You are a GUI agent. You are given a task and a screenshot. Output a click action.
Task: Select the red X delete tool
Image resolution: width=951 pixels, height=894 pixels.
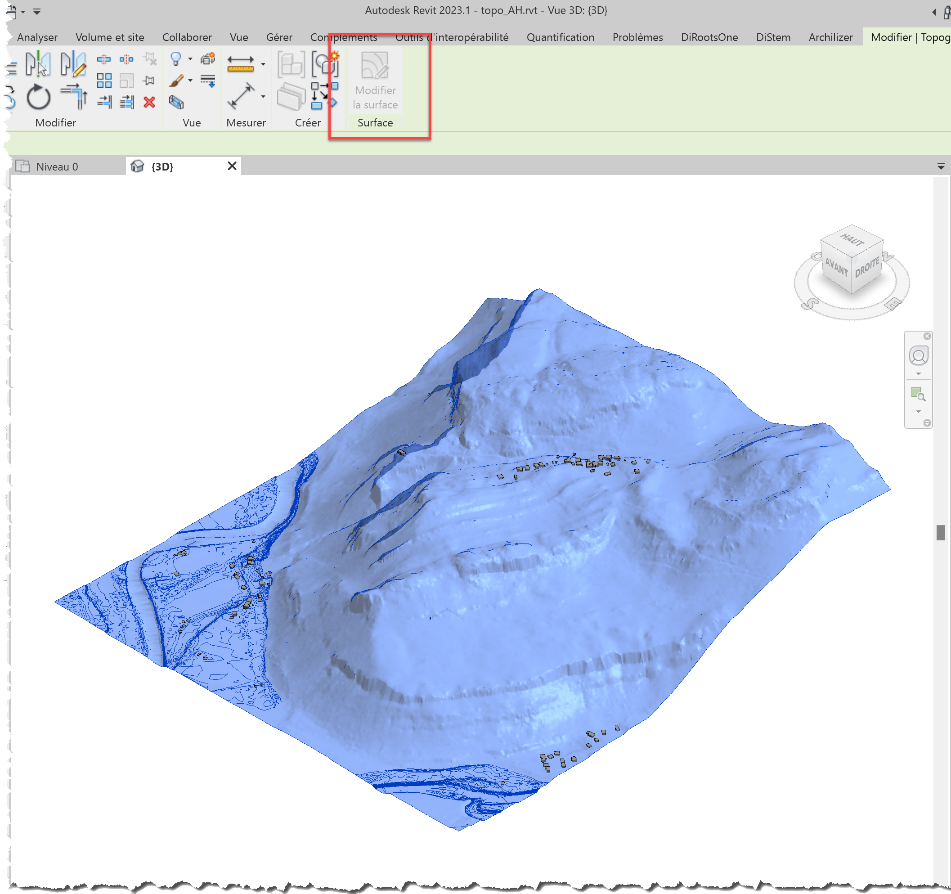point(149,102)
